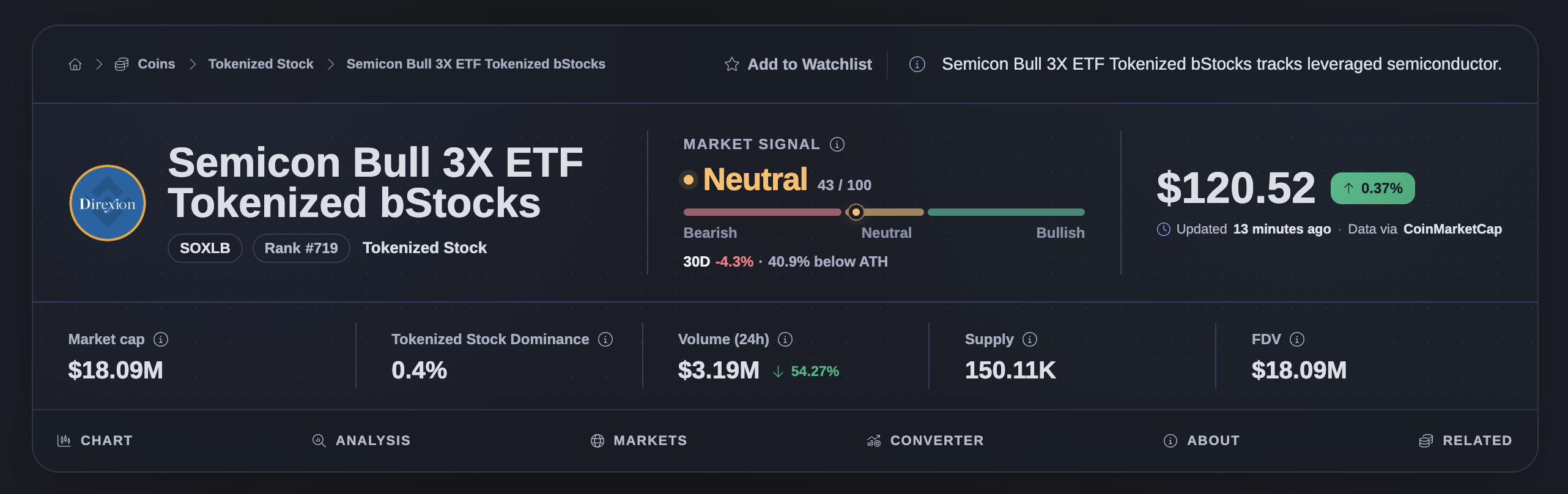The image size is (1568, 494).
Task: Click the red Bearish signal bar segment
Action: [x=762, y=212]
